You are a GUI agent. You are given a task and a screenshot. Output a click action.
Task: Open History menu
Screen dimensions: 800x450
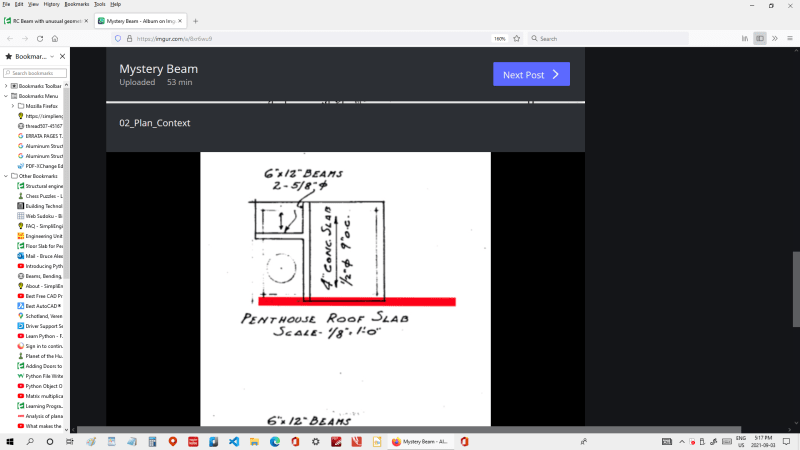tap(51, 4)
